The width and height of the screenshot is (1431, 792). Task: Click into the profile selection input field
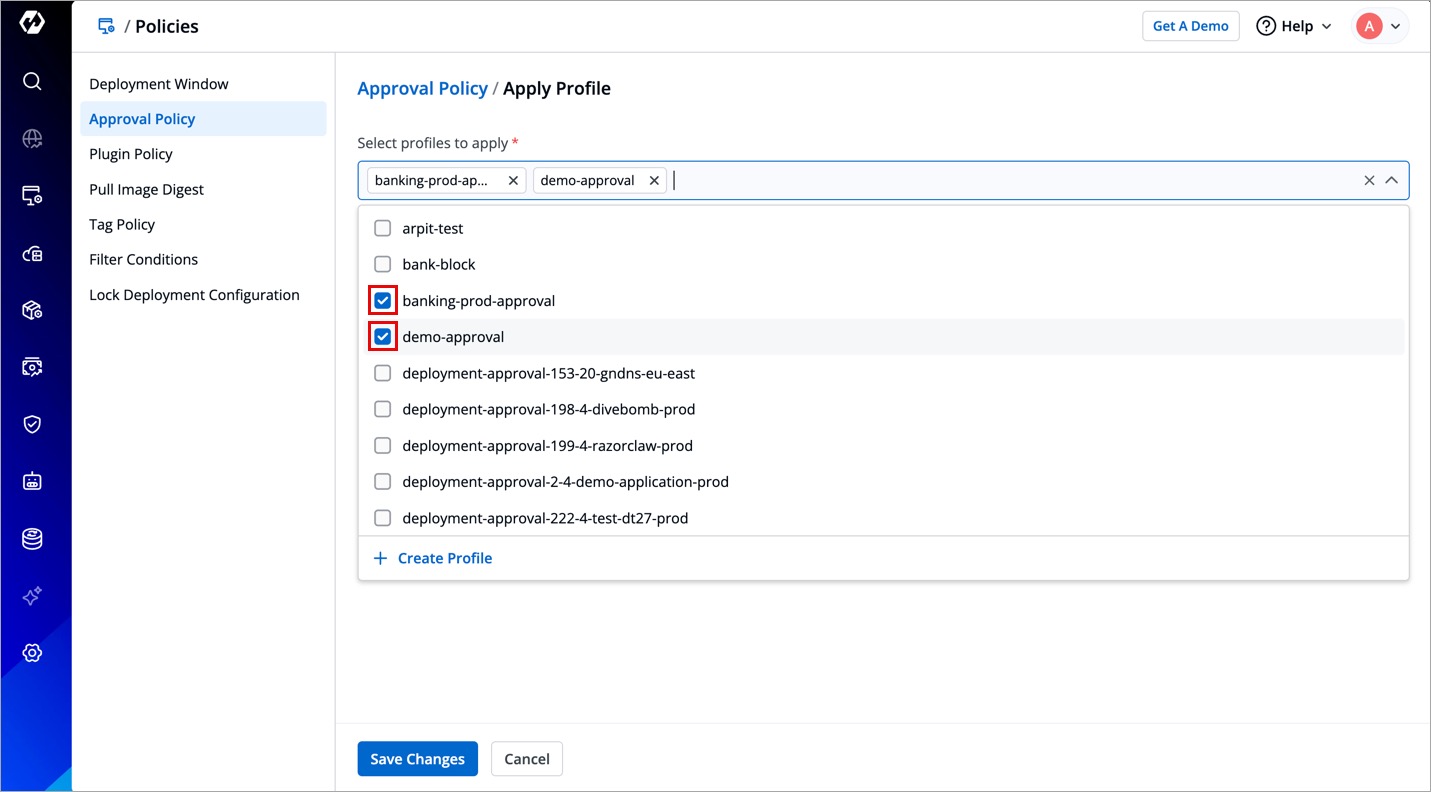(x=1000, y=181)
